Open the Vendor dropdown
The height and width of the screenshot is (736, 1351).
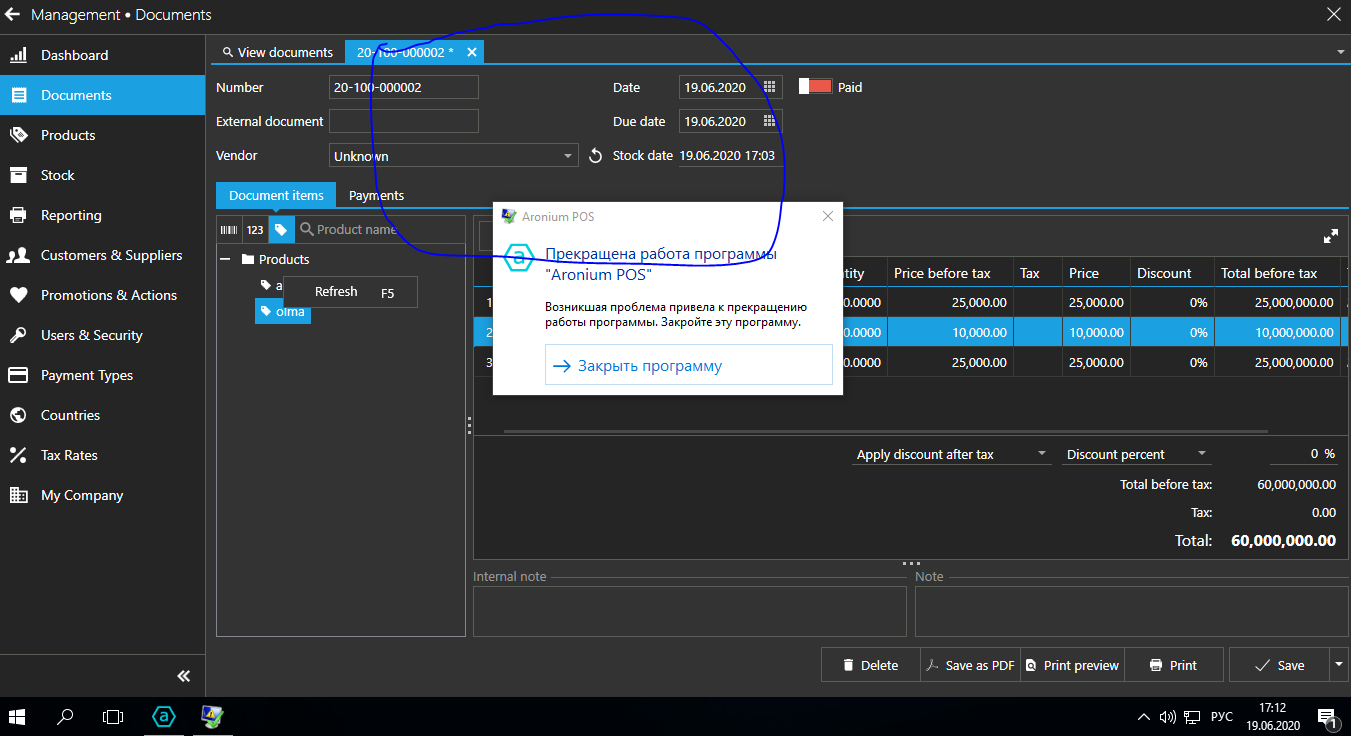pos(568,156)
